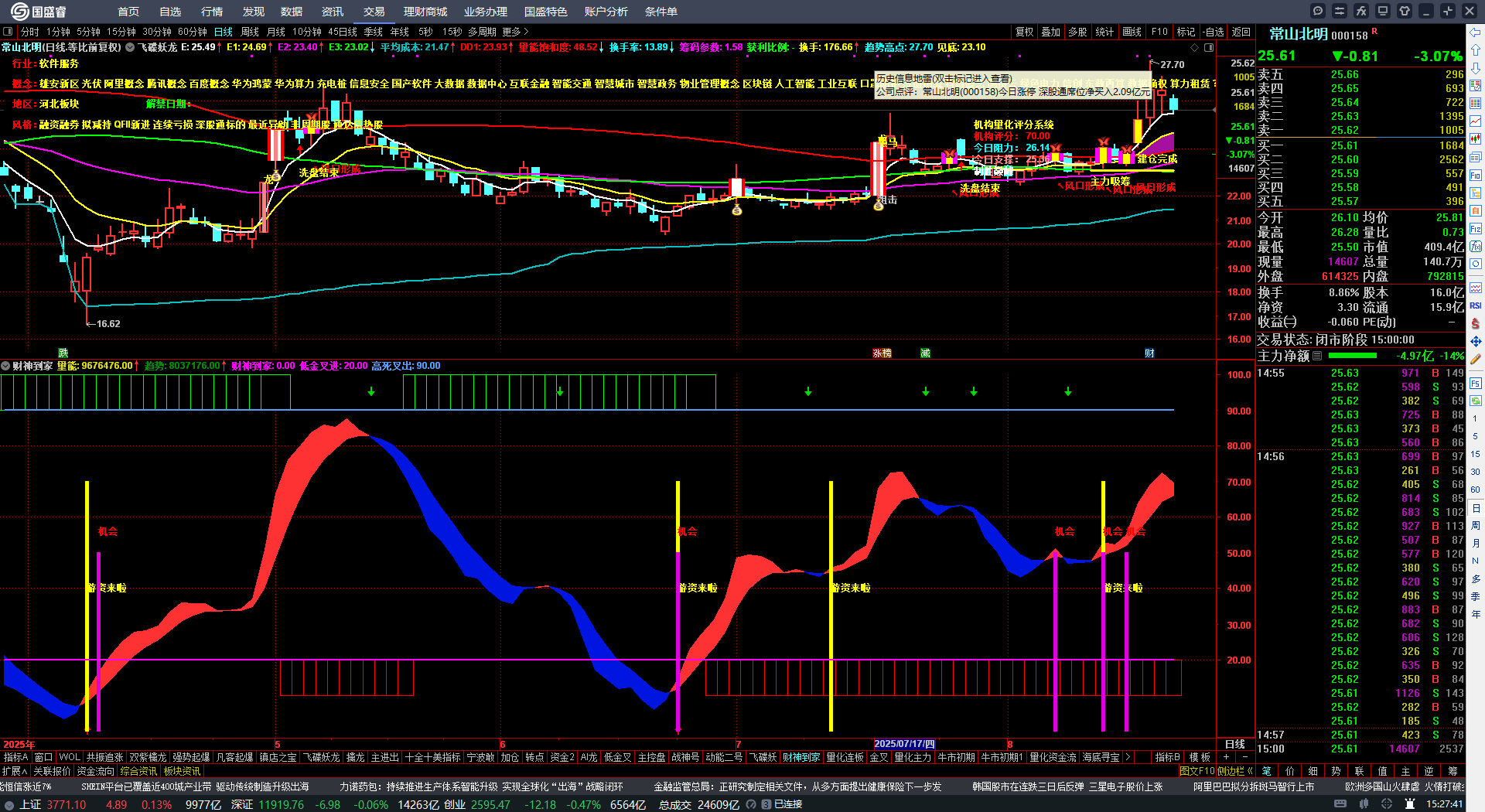Click the keyboard icon in bottom status bar
This screenshot has width=1485, height=812.
[x=1340, y=804]
